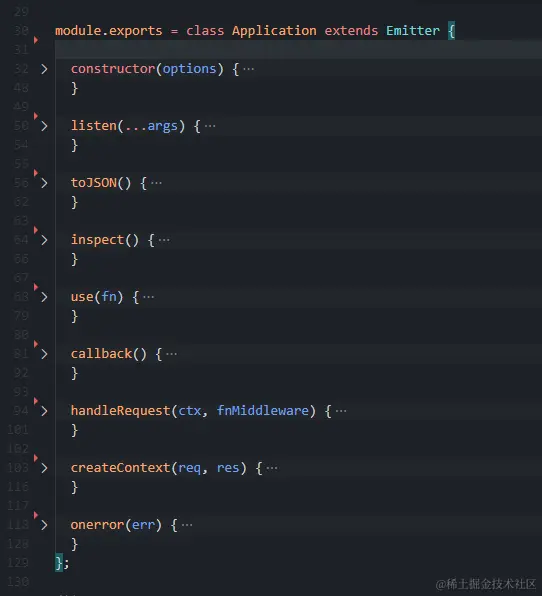Click the 'req' parameter
Screen dimensions: 542x596
189,469
